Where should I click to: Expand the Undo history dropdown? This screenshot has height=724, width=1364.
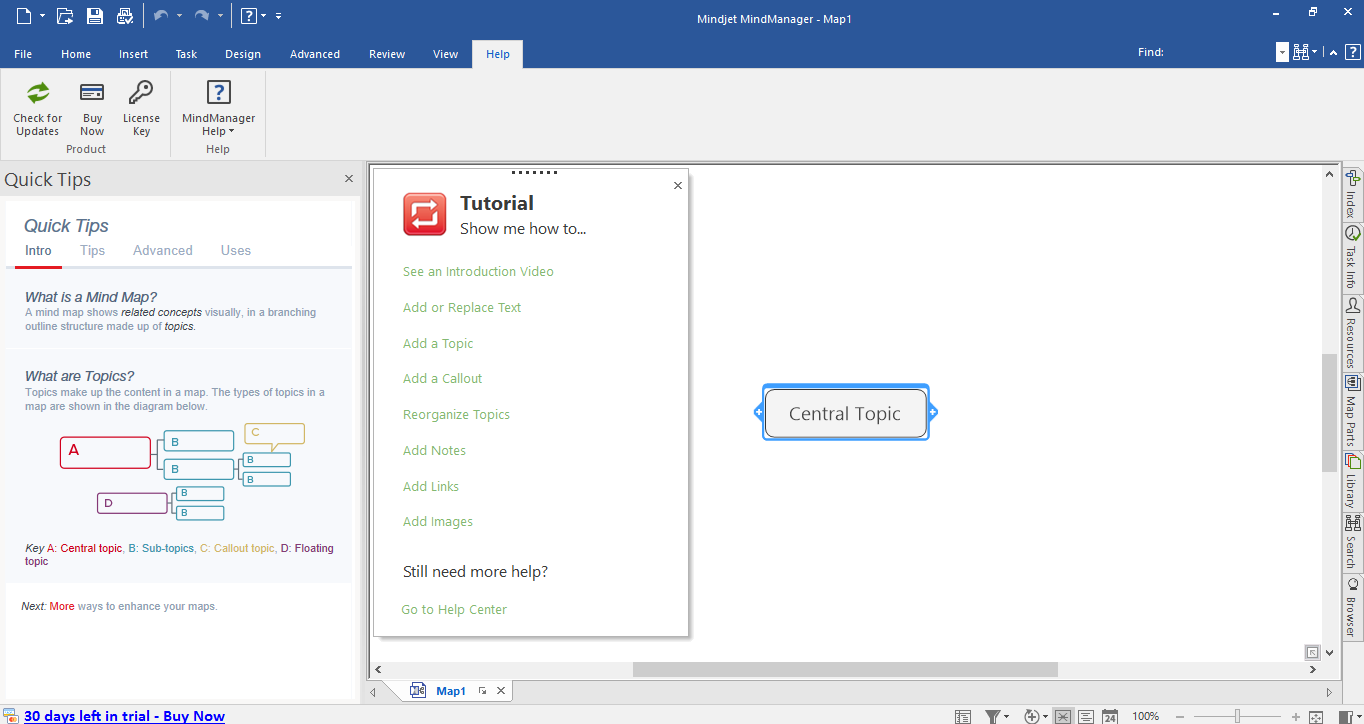click(179, 16)
